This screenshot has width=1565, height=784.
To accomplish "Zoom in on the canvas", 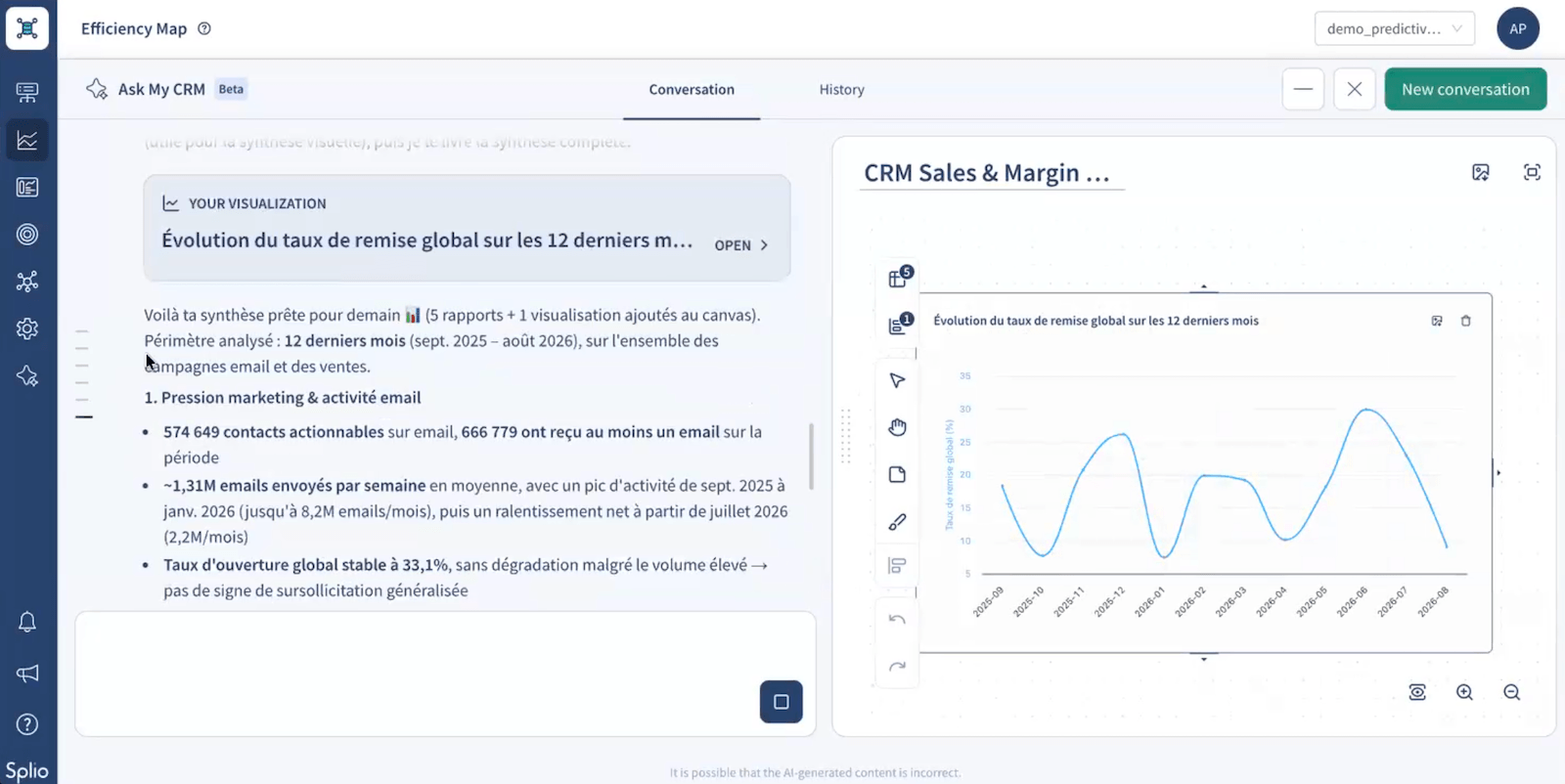I will point(1464,692).
